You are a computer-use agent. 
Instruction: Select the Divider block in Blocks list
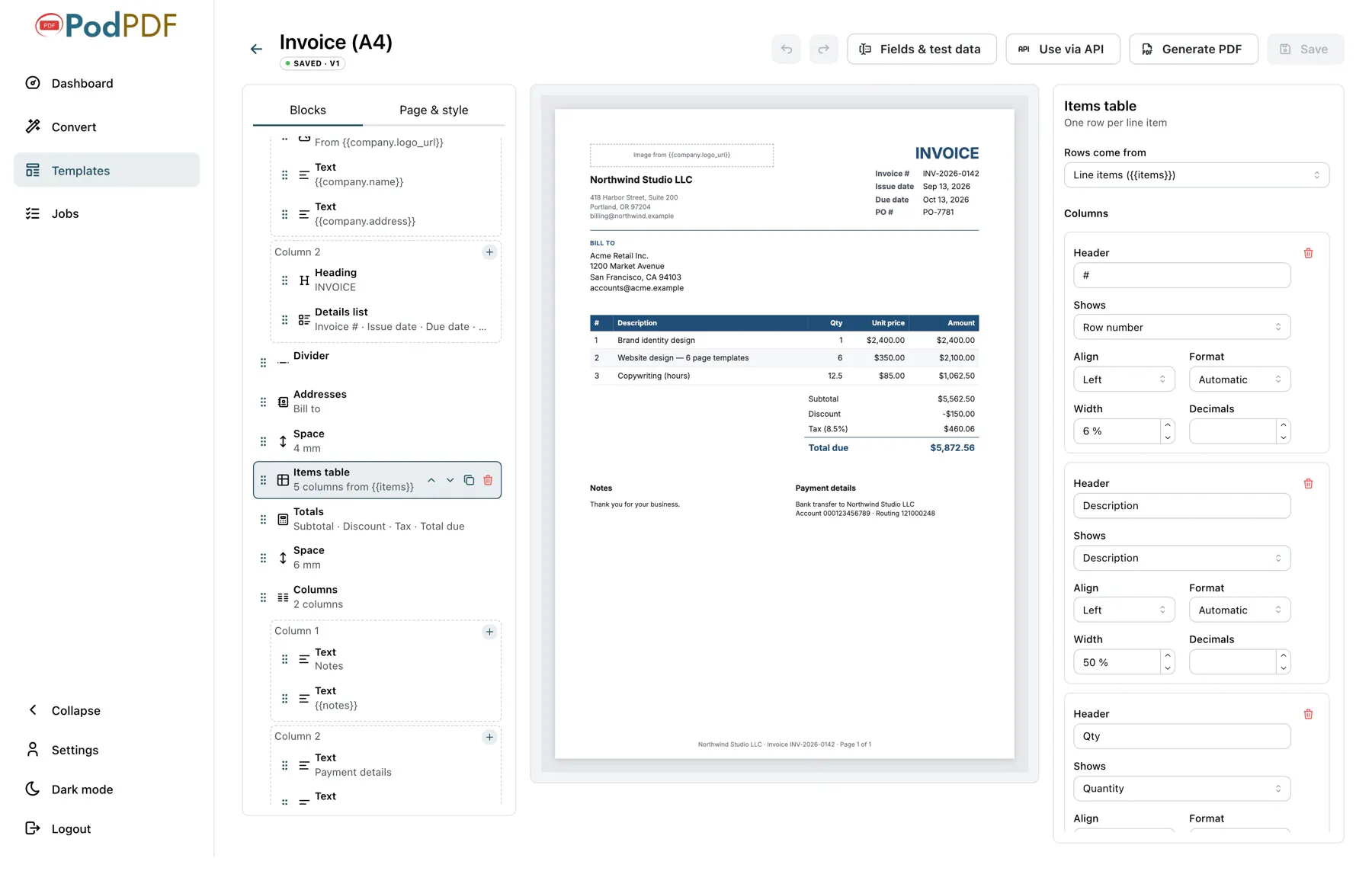coord(377,363)
